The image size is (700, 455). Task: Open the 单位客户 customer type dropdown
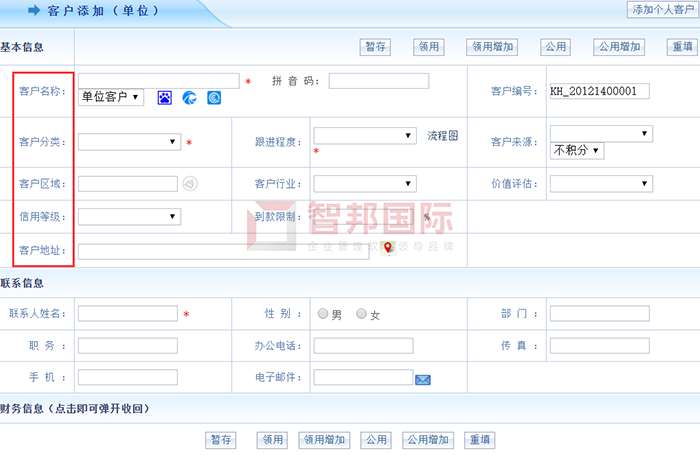[111, 97]
